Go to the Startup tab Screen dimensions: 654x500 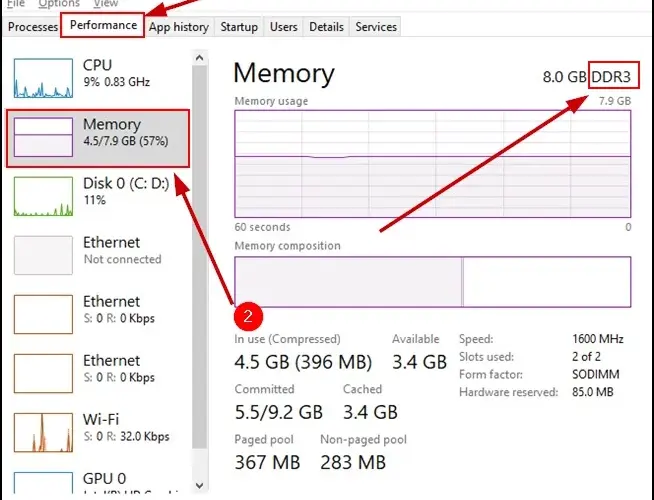coord(238,27)
